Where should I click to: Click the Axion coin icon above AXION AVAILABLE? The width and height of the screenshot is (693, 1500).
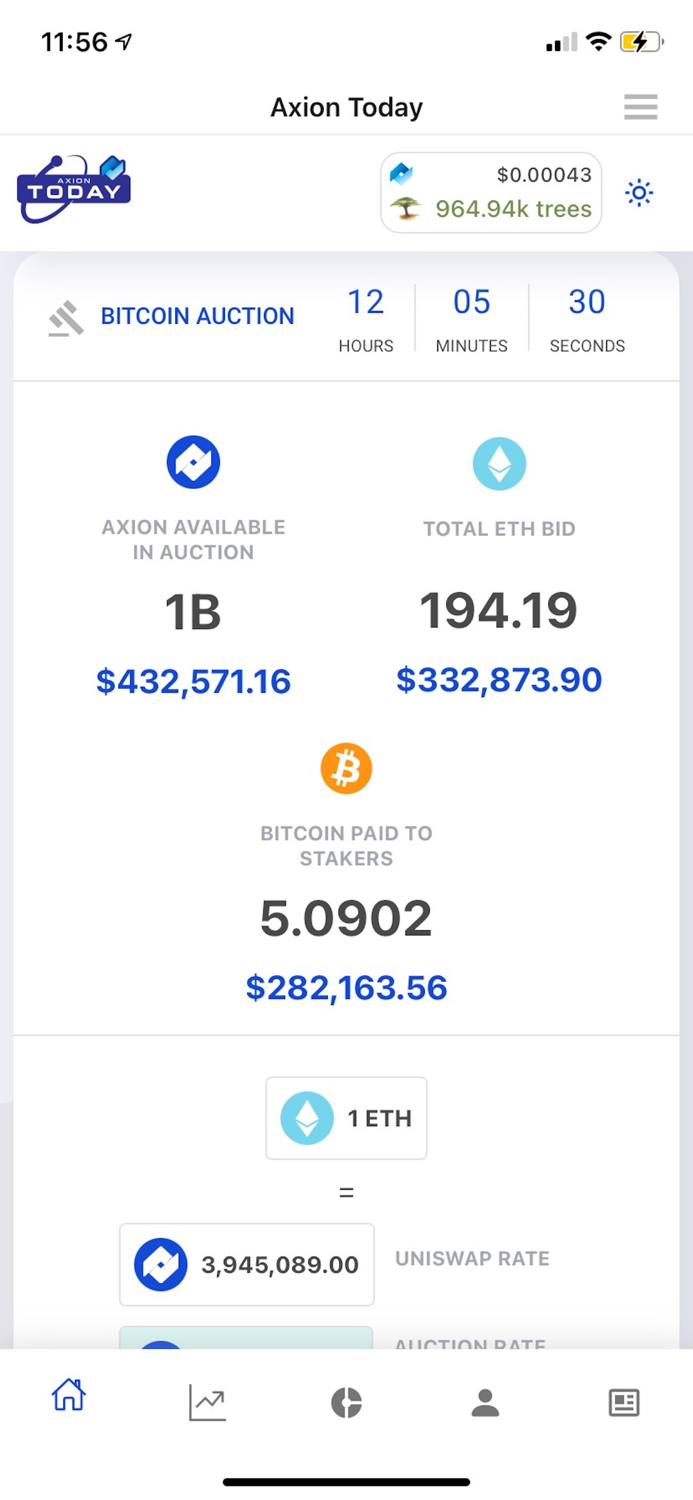193,462
